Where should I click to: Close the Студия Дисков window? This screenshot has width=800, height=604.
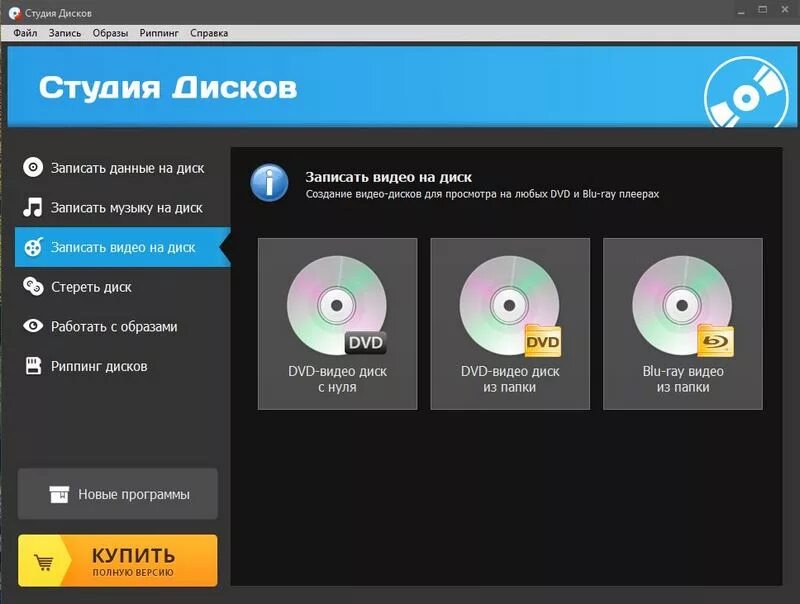tap(785, 10)
